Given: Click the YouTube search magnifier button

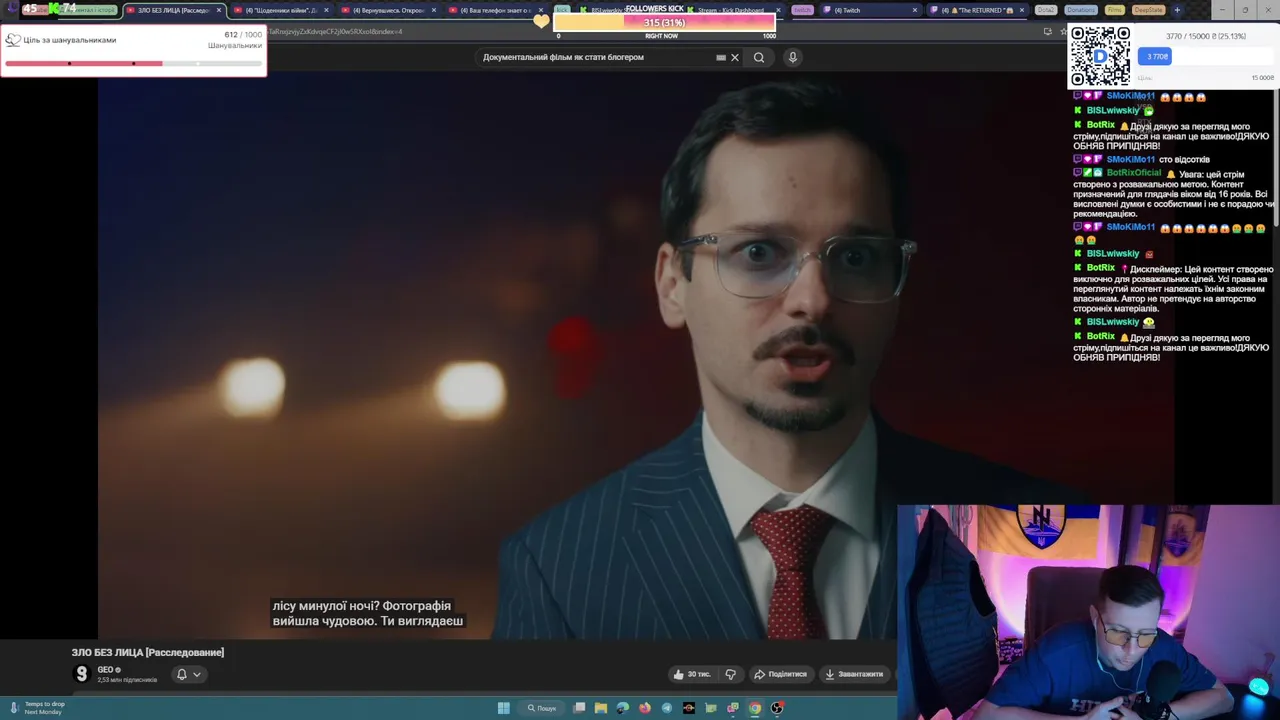Looking at the screenshot, I should click(759, 57).
